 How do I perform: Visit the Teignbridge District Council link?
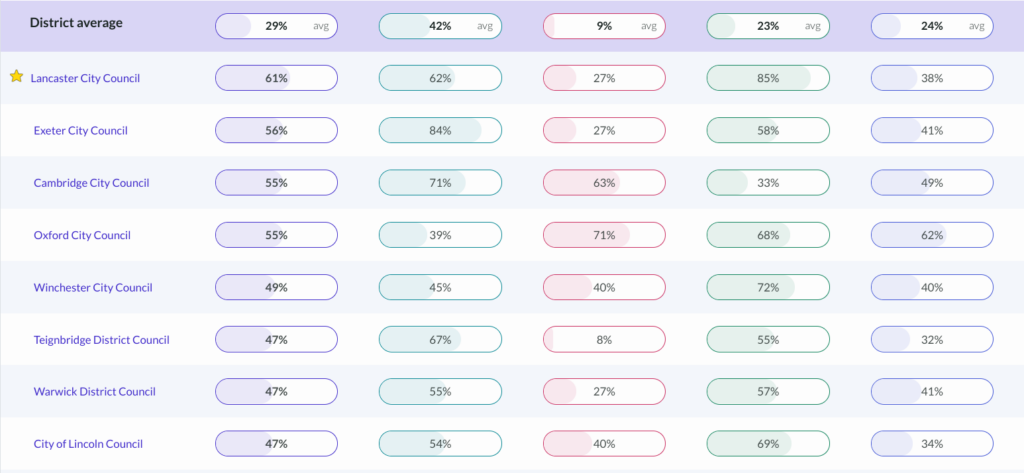tap(101, 340)
